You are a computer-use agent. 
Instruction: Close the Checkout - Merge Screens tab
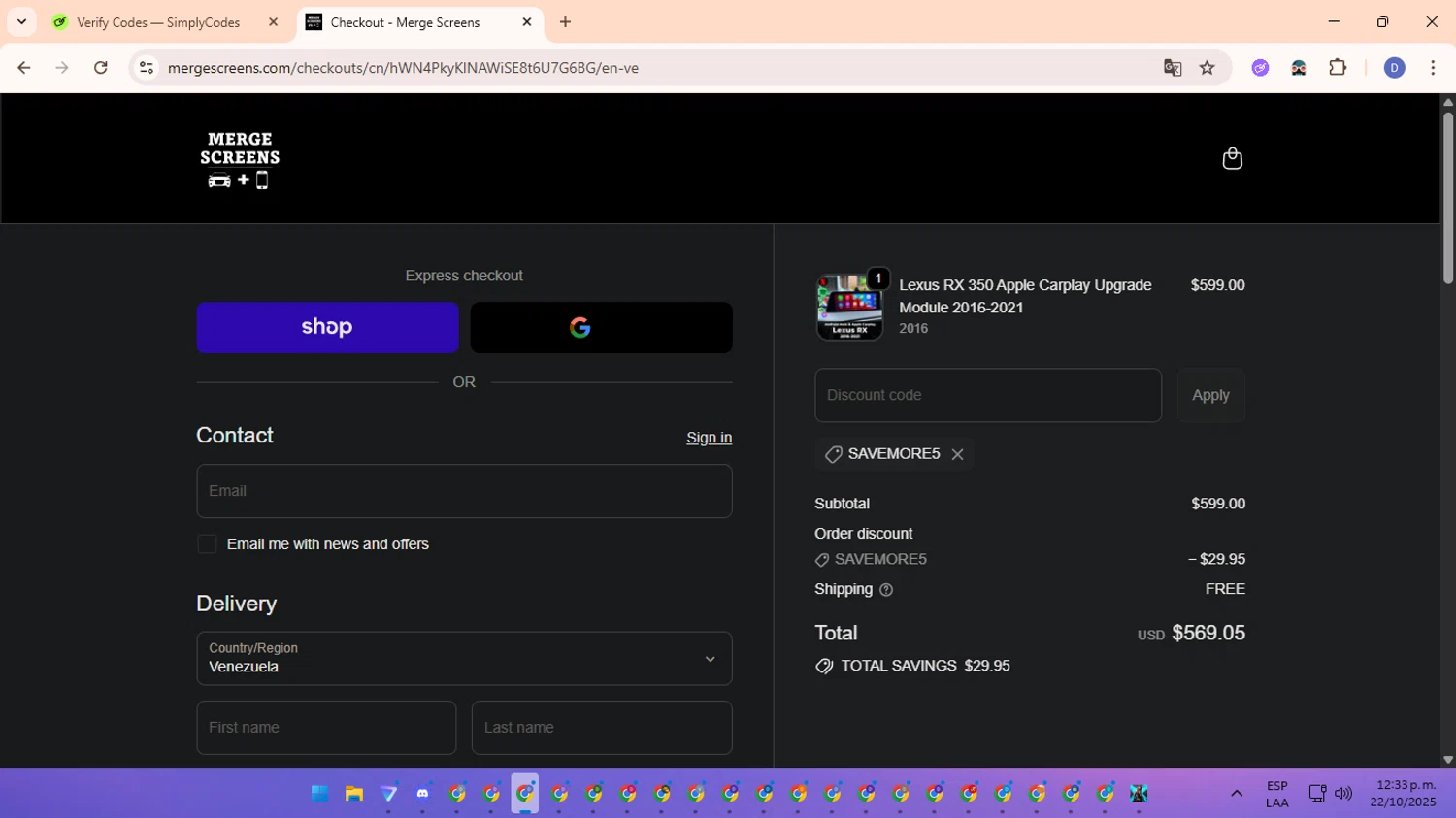pyautogui.click(x=527, y=22)
